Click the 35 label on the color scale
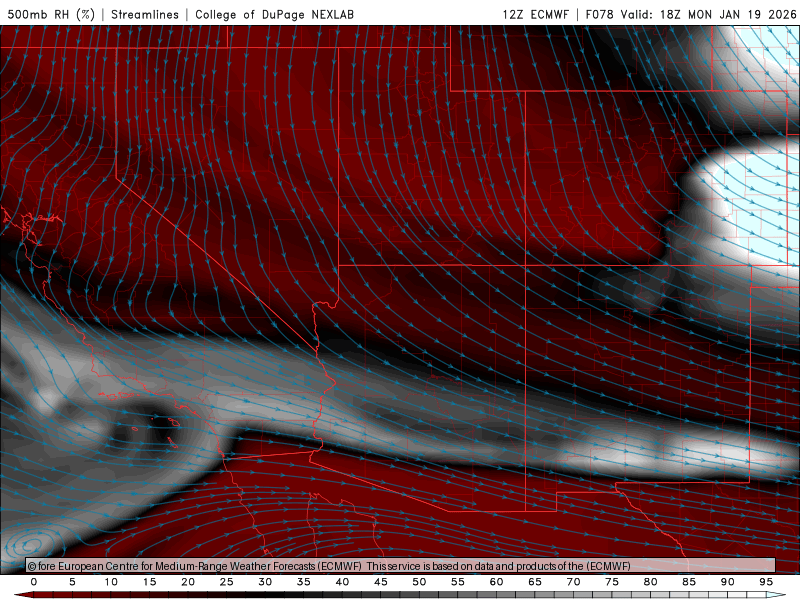800x600 pixels. point(304,582)
